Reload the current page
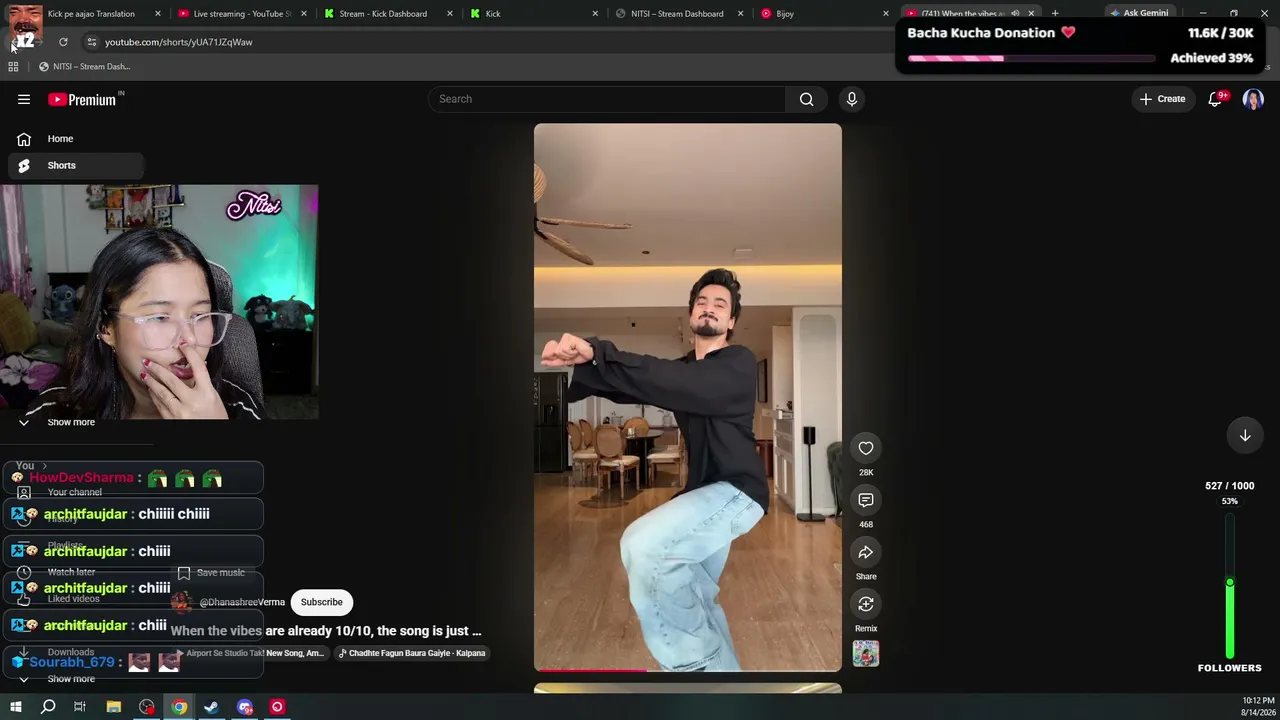1280x720 pixels. coord(63,42)
